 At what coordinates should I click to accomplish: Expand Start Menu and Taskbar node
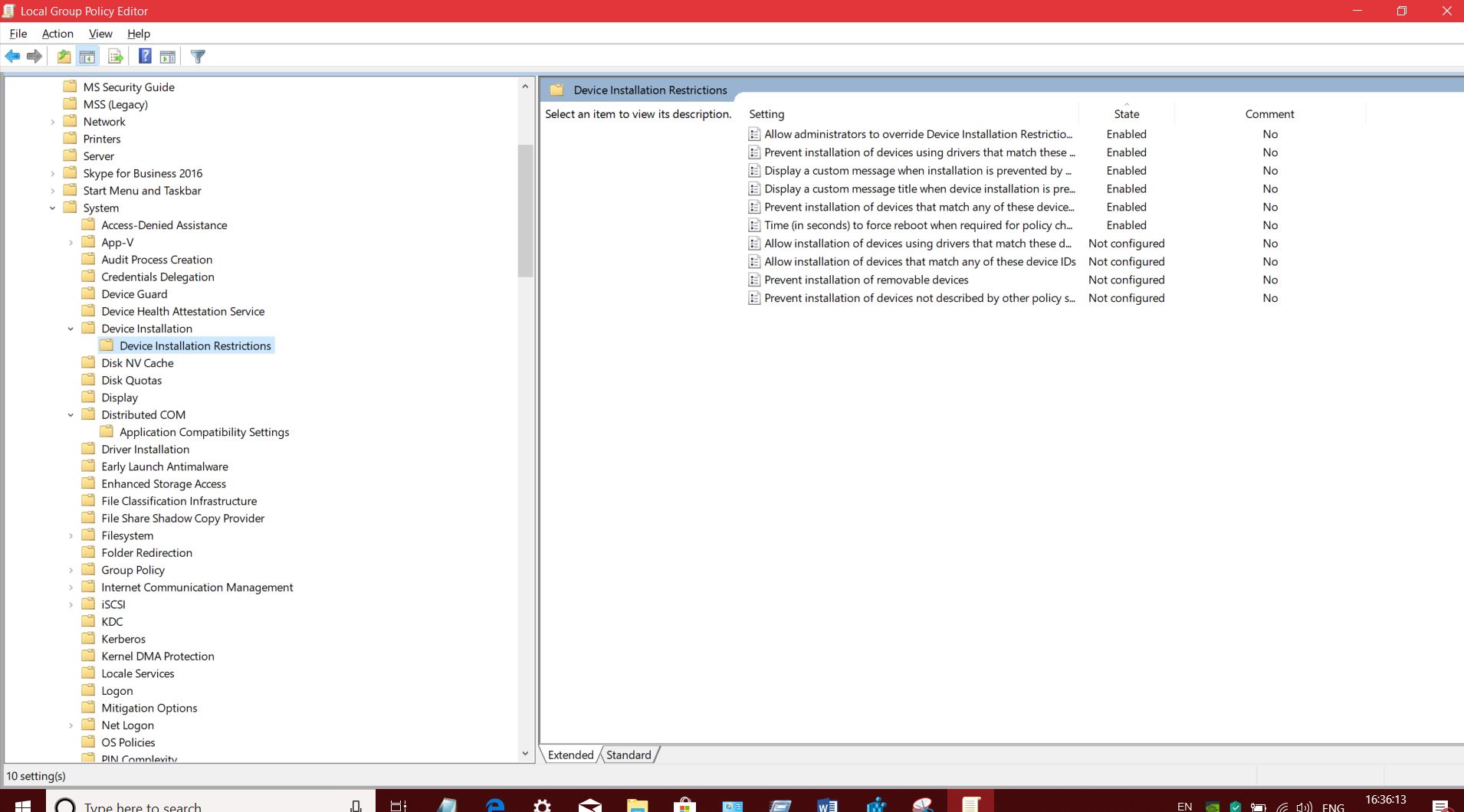[53, 191]
